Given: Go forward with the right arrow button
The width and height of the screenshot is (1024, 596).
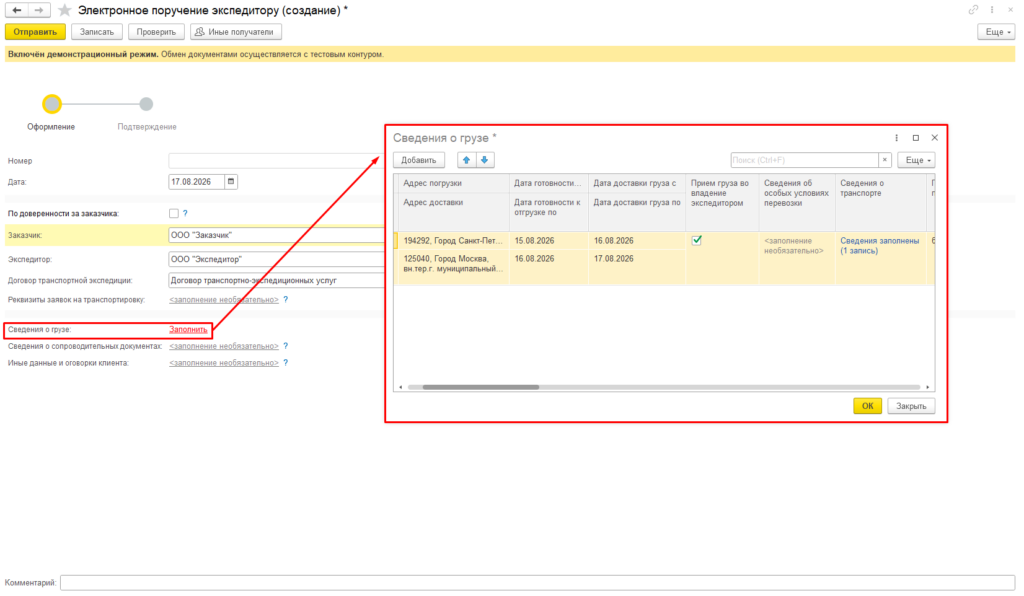Looking at the screenshot, I should (39, 10).
